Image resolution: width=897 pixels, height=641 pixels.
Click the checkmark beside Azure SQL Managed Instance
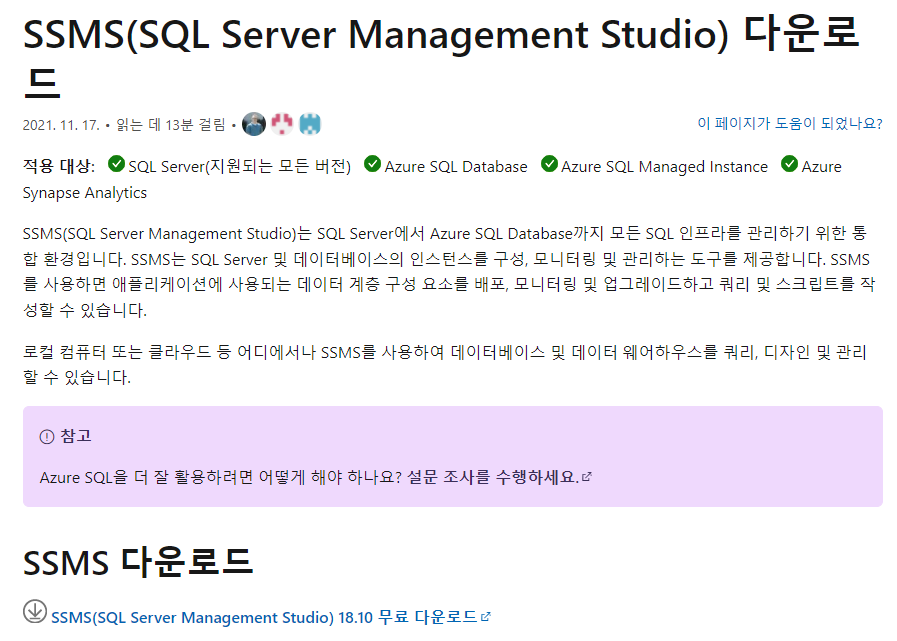coord(549,164)
